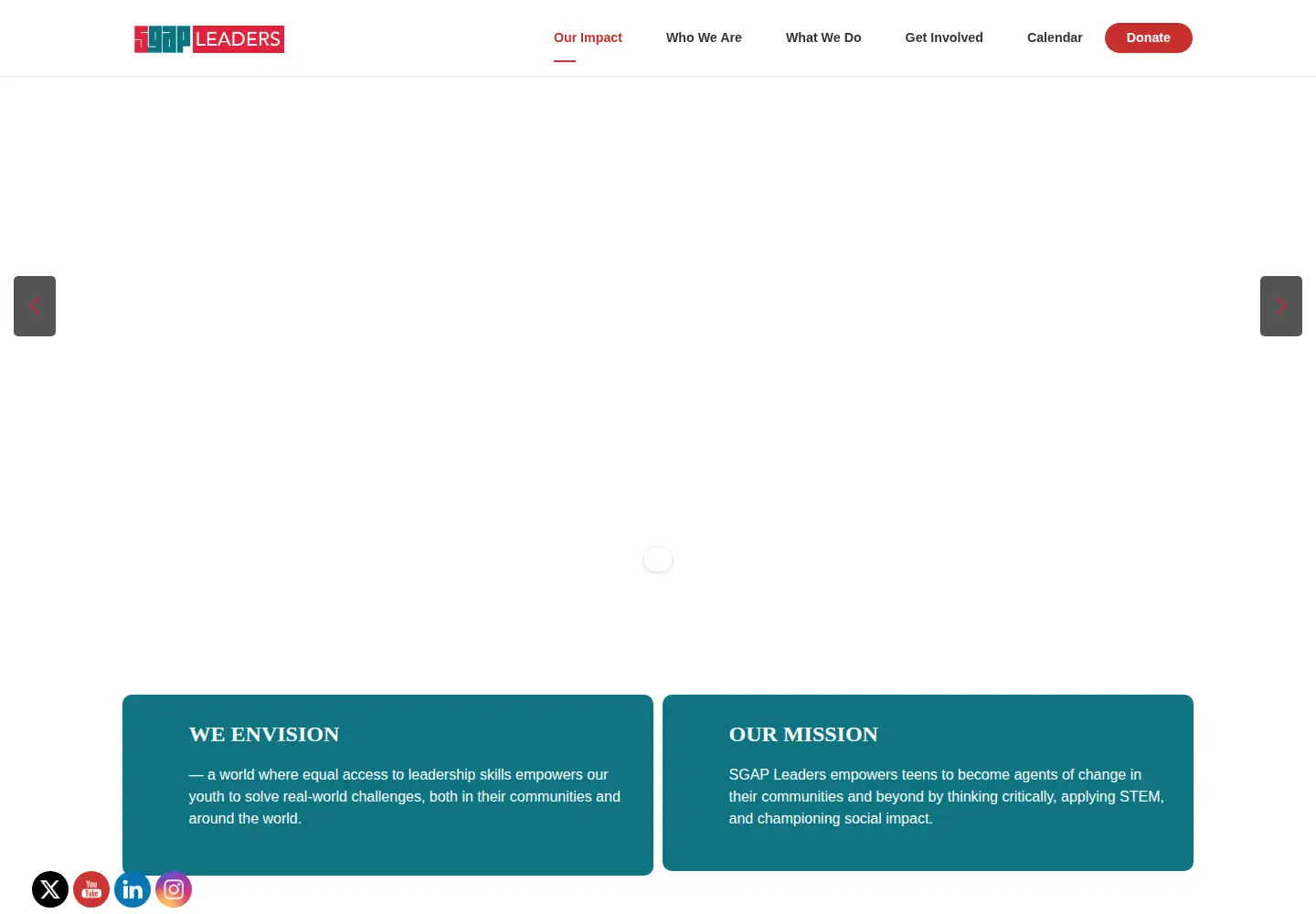Visit the LinkedIn profile icon

click(133, 889)
